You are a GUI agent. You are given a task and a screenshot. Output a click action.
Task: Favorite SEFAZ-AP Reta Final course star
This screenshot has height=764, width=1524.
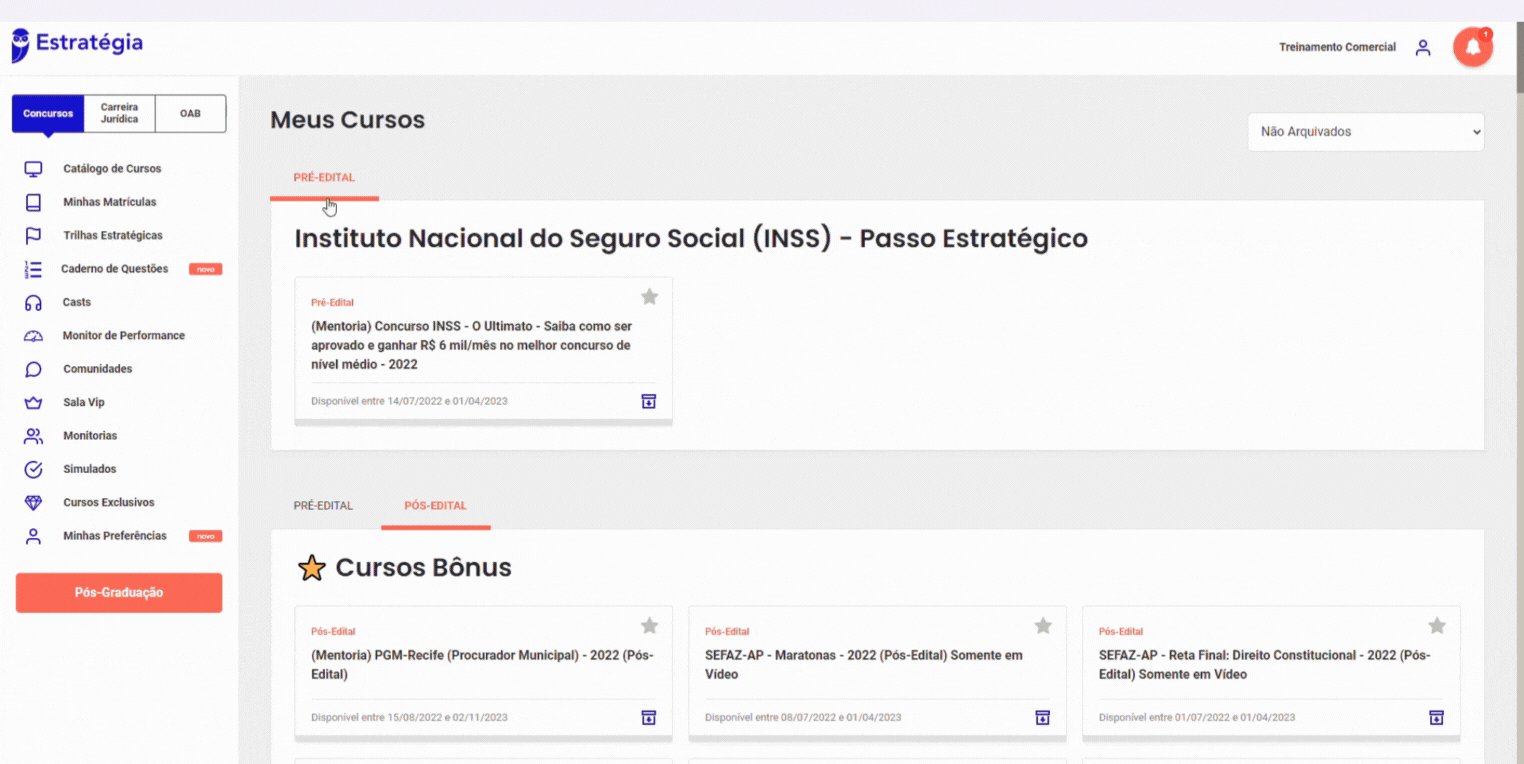(1437, 626)
